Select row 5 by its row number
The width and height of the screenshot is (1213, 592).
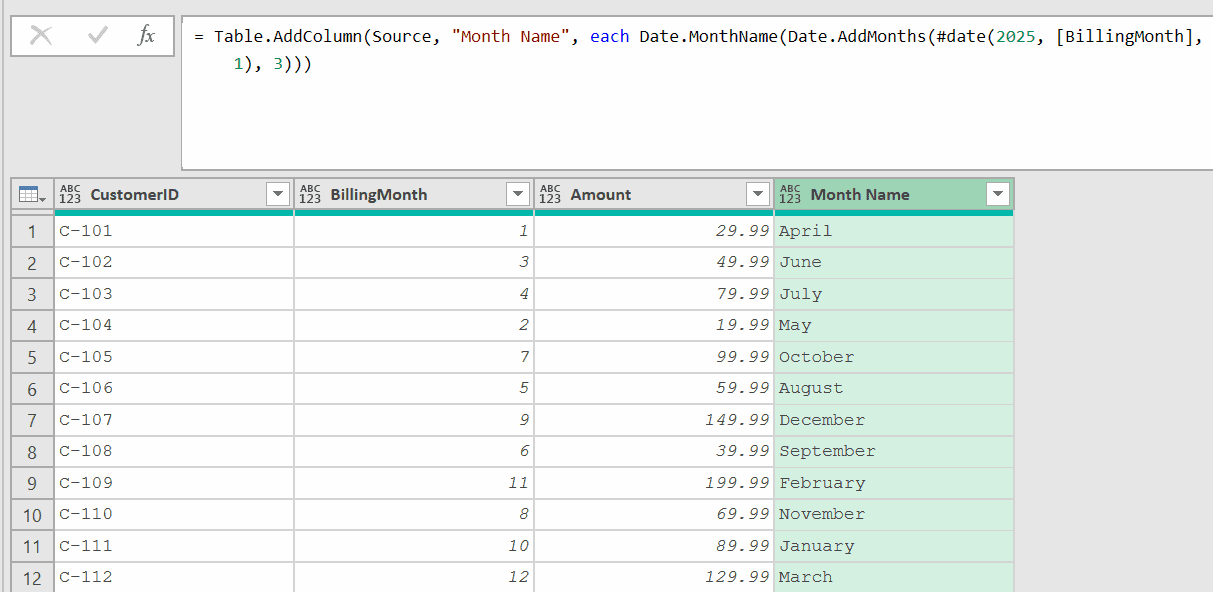click(30, 356)
